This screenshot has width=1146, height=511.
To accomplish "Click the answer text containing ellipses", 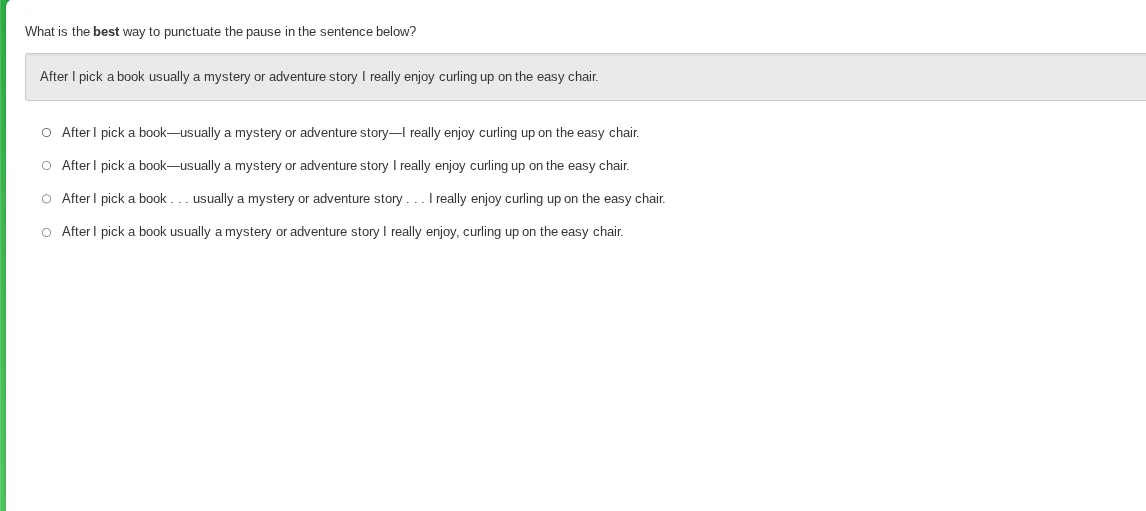I will point(363,199).
